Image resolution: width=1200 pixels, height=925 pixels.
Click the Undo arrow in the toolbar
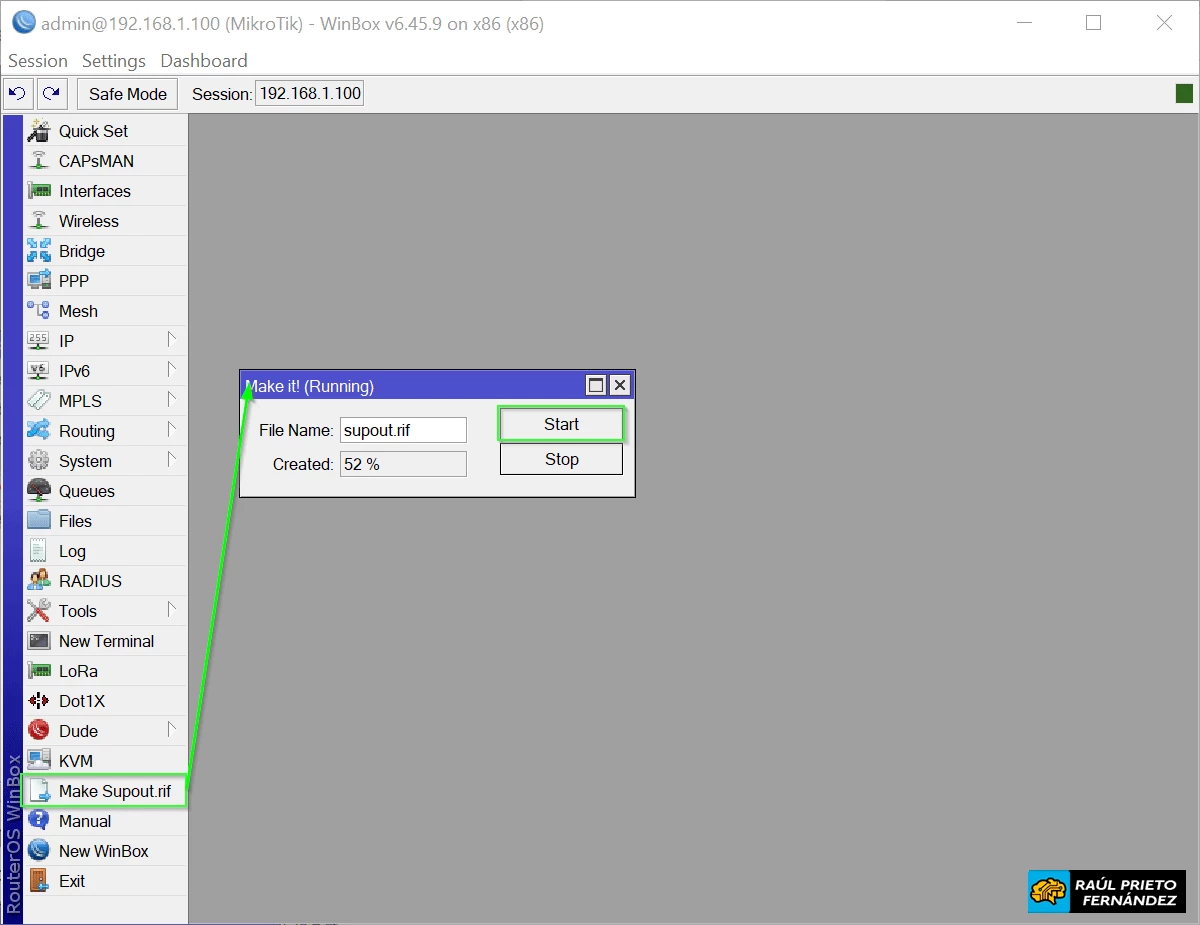[x=18, y=93]
